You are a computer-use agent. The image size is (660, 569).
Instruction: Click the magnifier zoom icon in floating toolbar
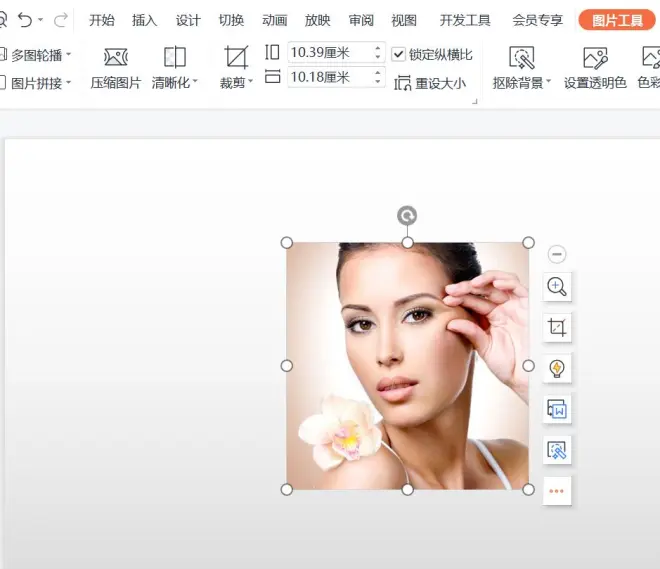tap(557, 287)
